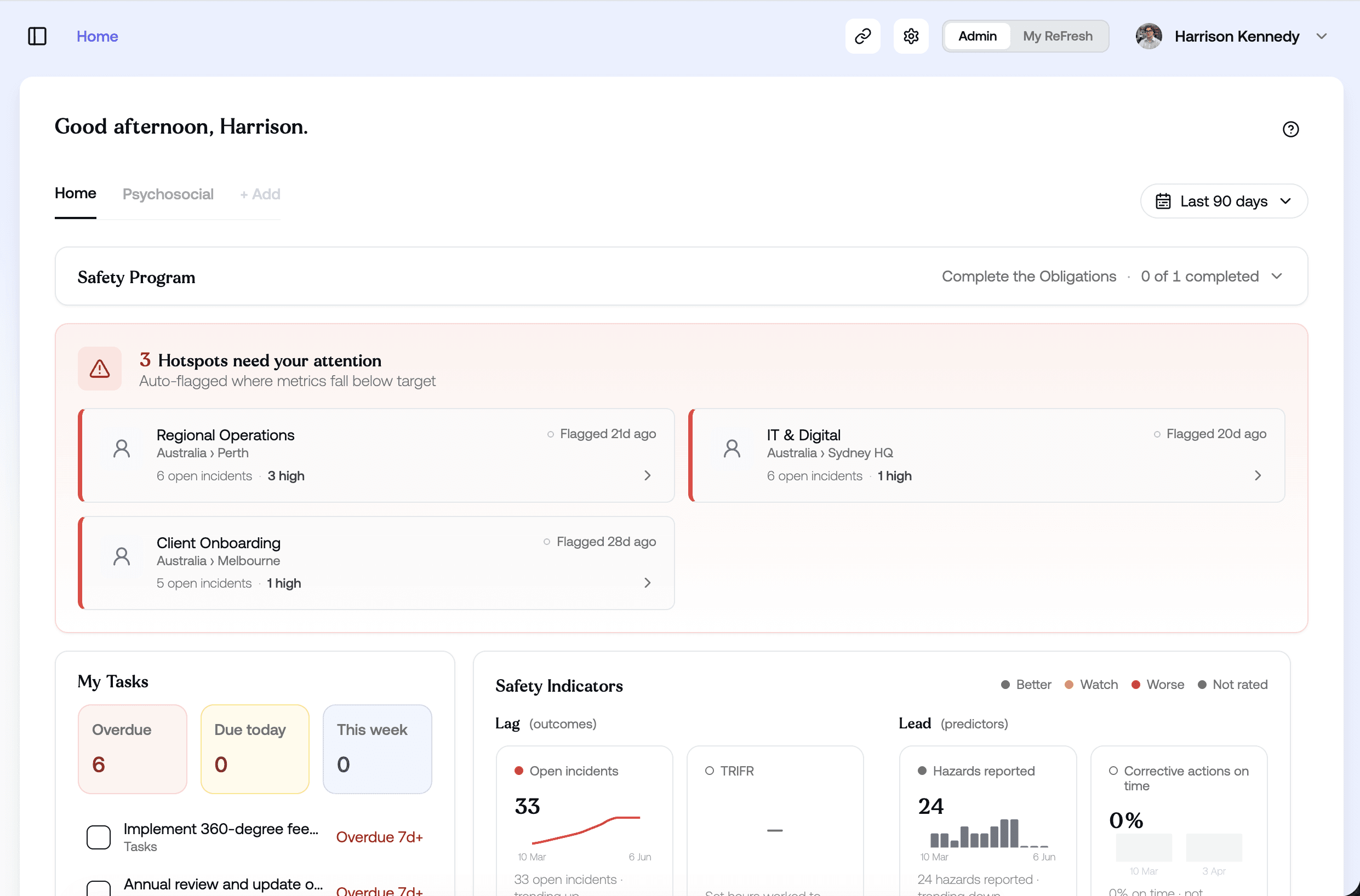Open the Client Onboarding hotspot card
This screenshot has height=896, width=1360.
coord(376,563)
